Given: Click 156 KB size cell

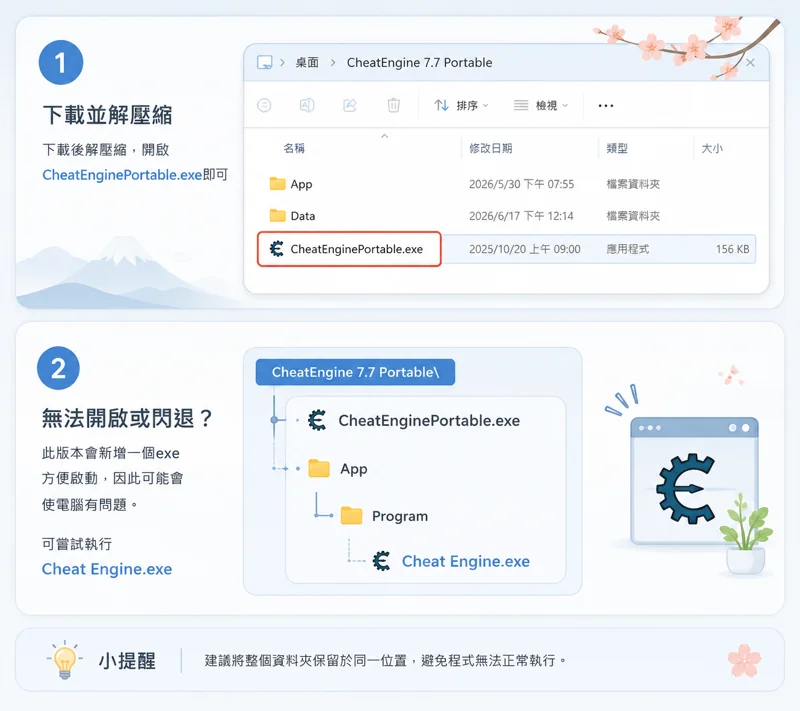Looking at the screenshot, I should [733, 249].
